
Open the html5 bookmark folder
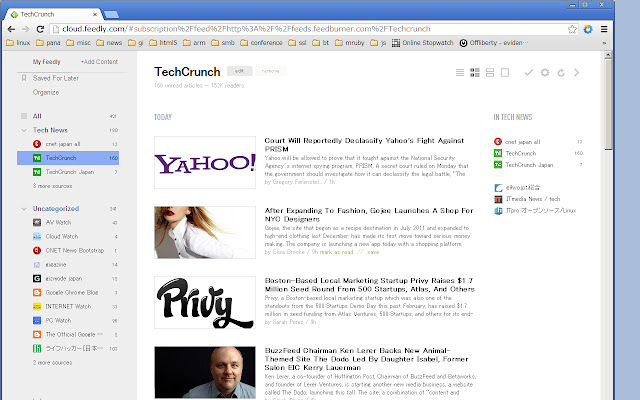163,42
